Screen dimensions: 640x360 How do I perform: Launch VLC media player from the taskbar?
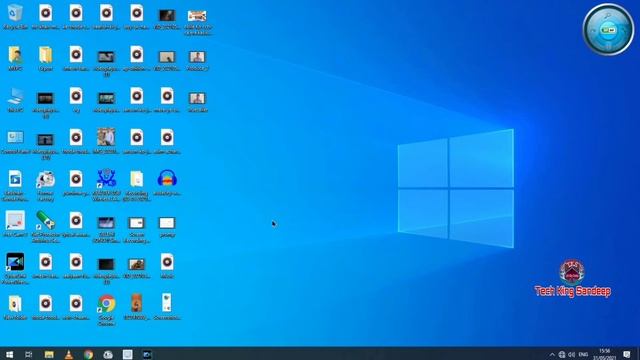[69, 354]
